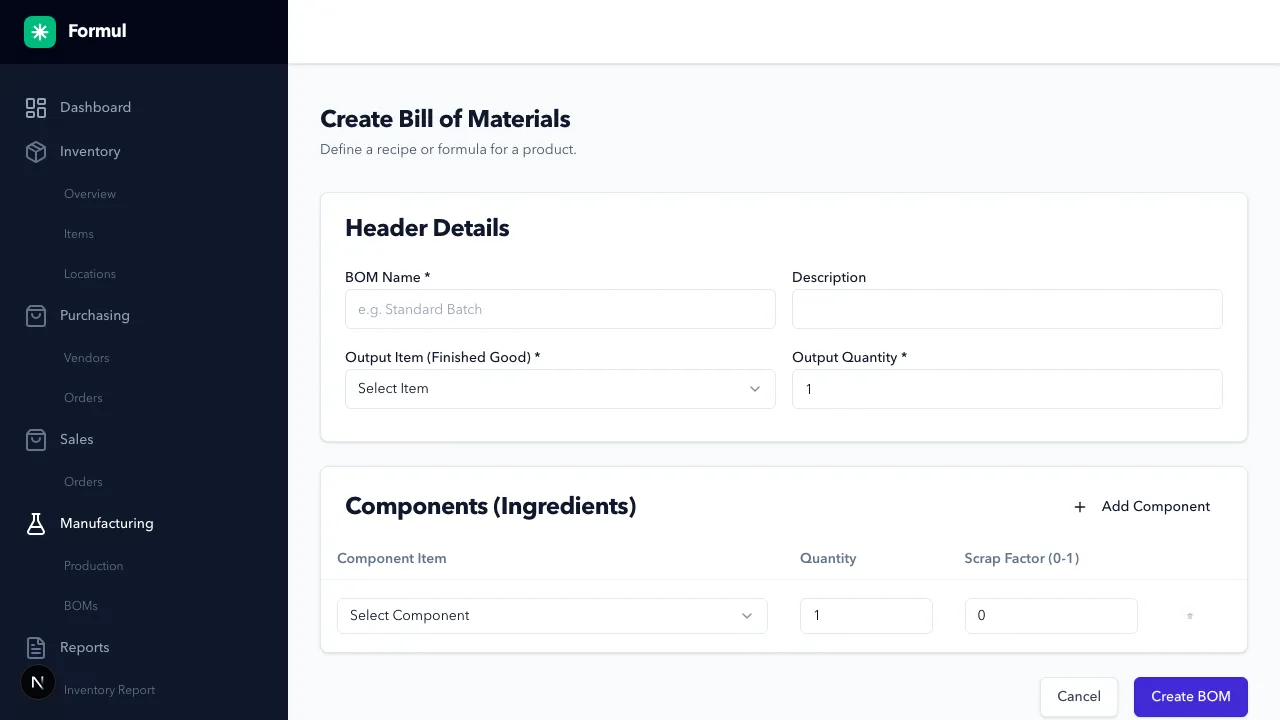Click the Reports document icon

point(36,648)
